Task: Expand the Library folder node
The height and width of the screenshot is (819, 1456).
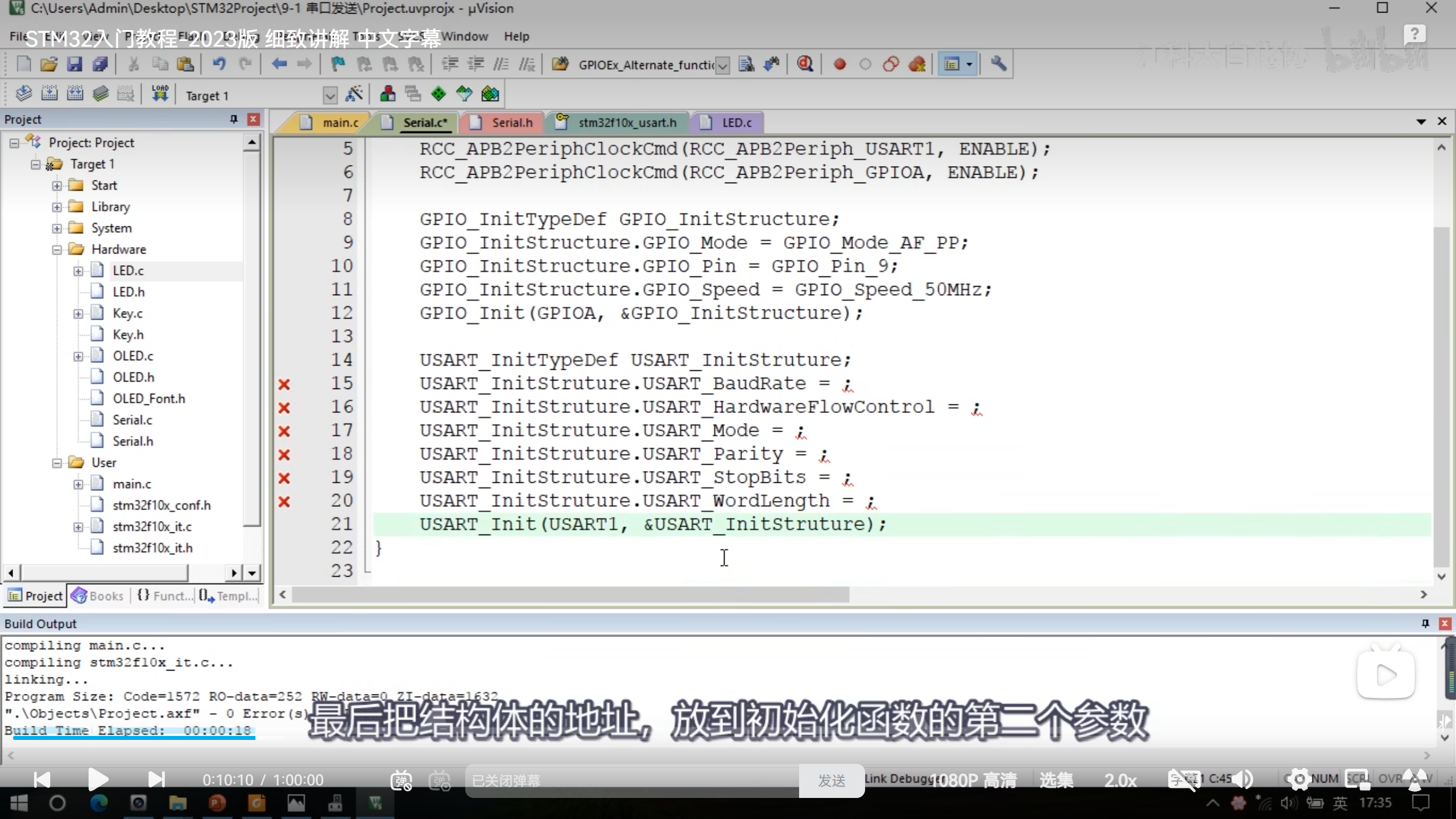Action: [x=57, y=207]
